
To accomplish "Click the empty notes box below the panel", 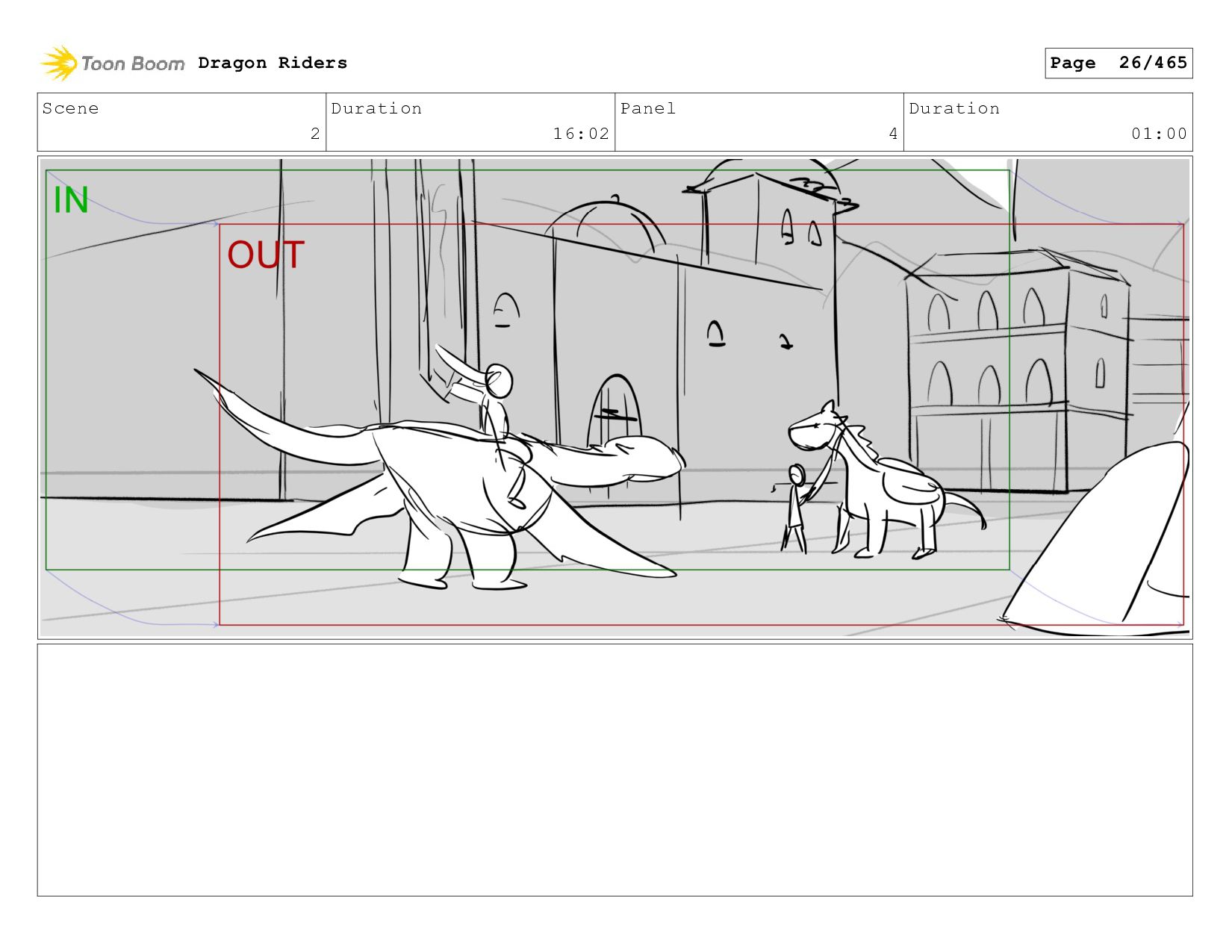I will (x=615, y=770).
